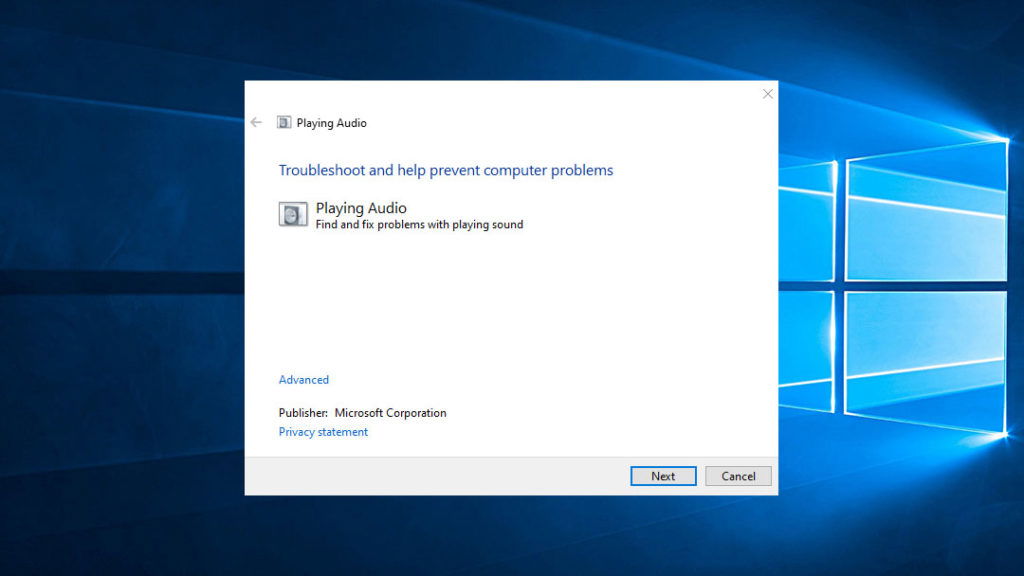This screenshot has height=576, width=1024.
Task: Click the 'Playing Audio' window title text
Action: coord(333,122)
